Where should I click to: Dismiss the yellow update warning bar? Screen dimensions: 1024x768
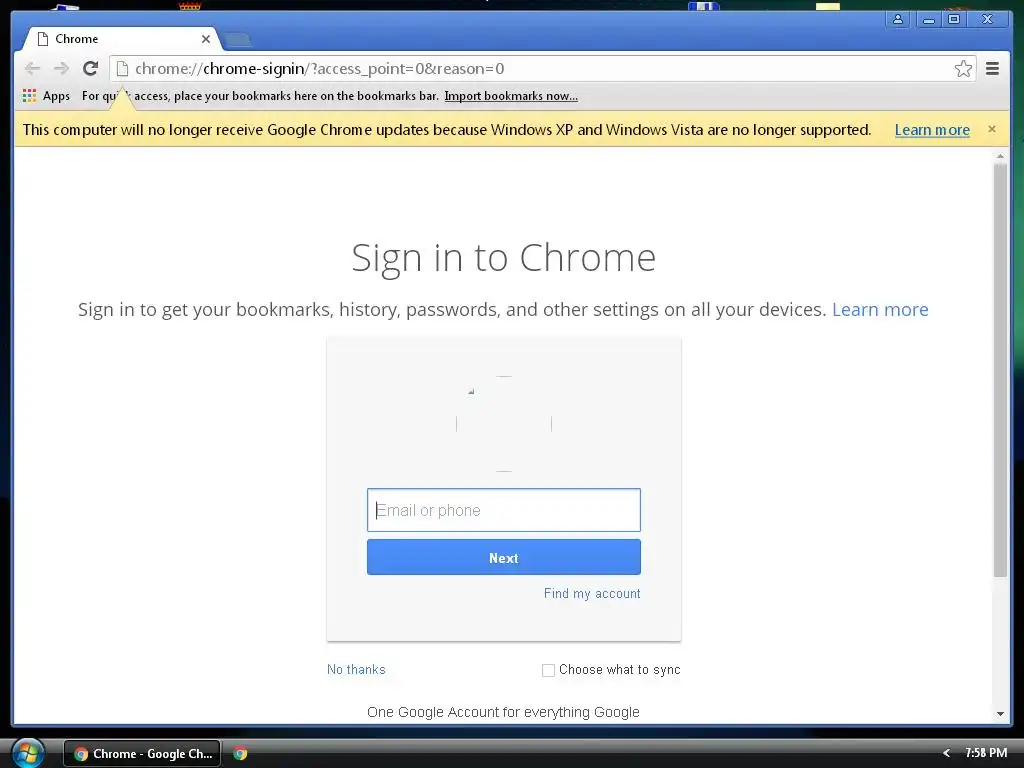click(x=992, y=129)
